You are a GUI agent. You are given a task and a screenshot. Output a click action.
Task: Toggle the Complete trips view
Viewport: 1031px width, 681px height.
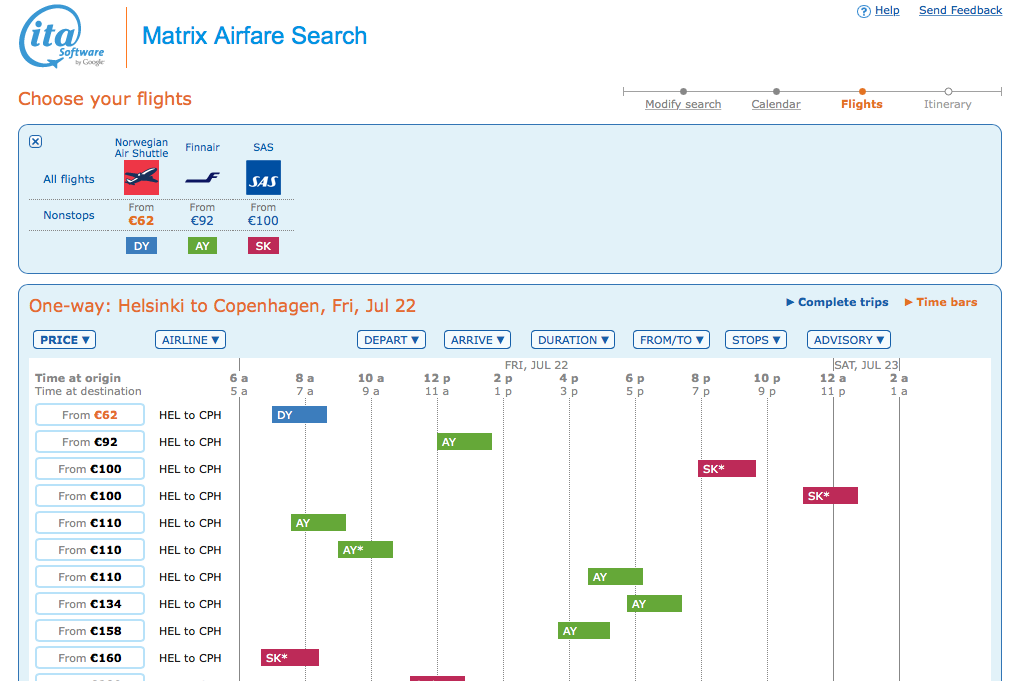(837, 302)
